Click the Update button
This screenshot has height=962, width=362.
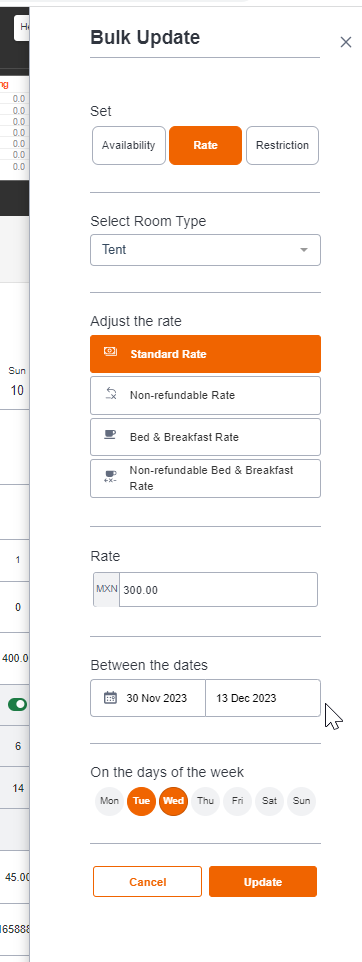(263, 882)
